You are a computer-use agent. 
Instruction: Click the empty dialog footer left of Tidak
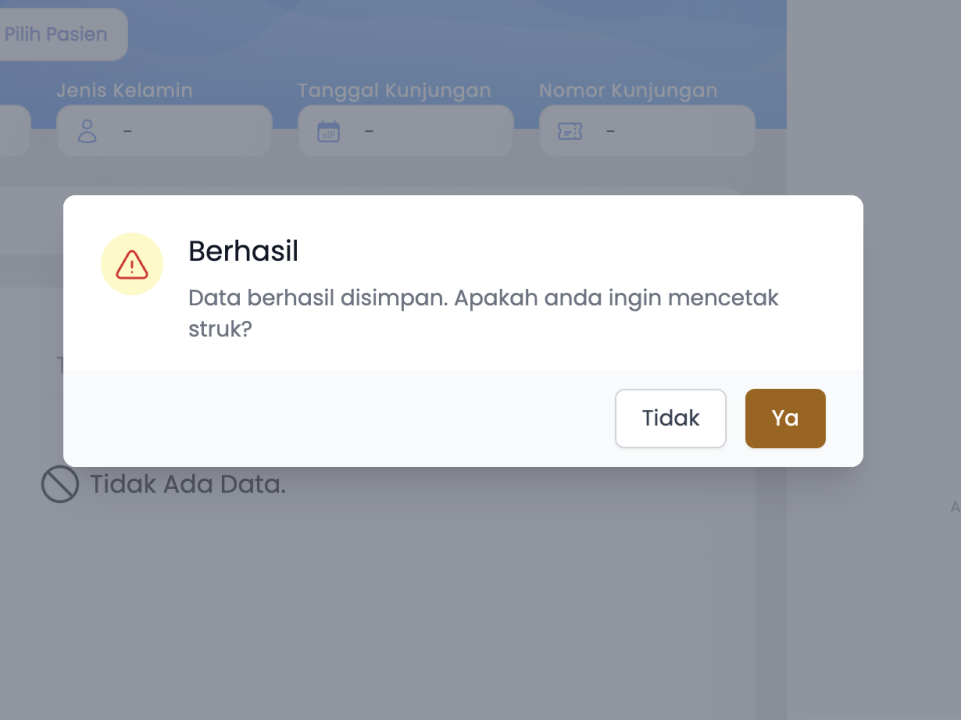(x=330, y=418)
